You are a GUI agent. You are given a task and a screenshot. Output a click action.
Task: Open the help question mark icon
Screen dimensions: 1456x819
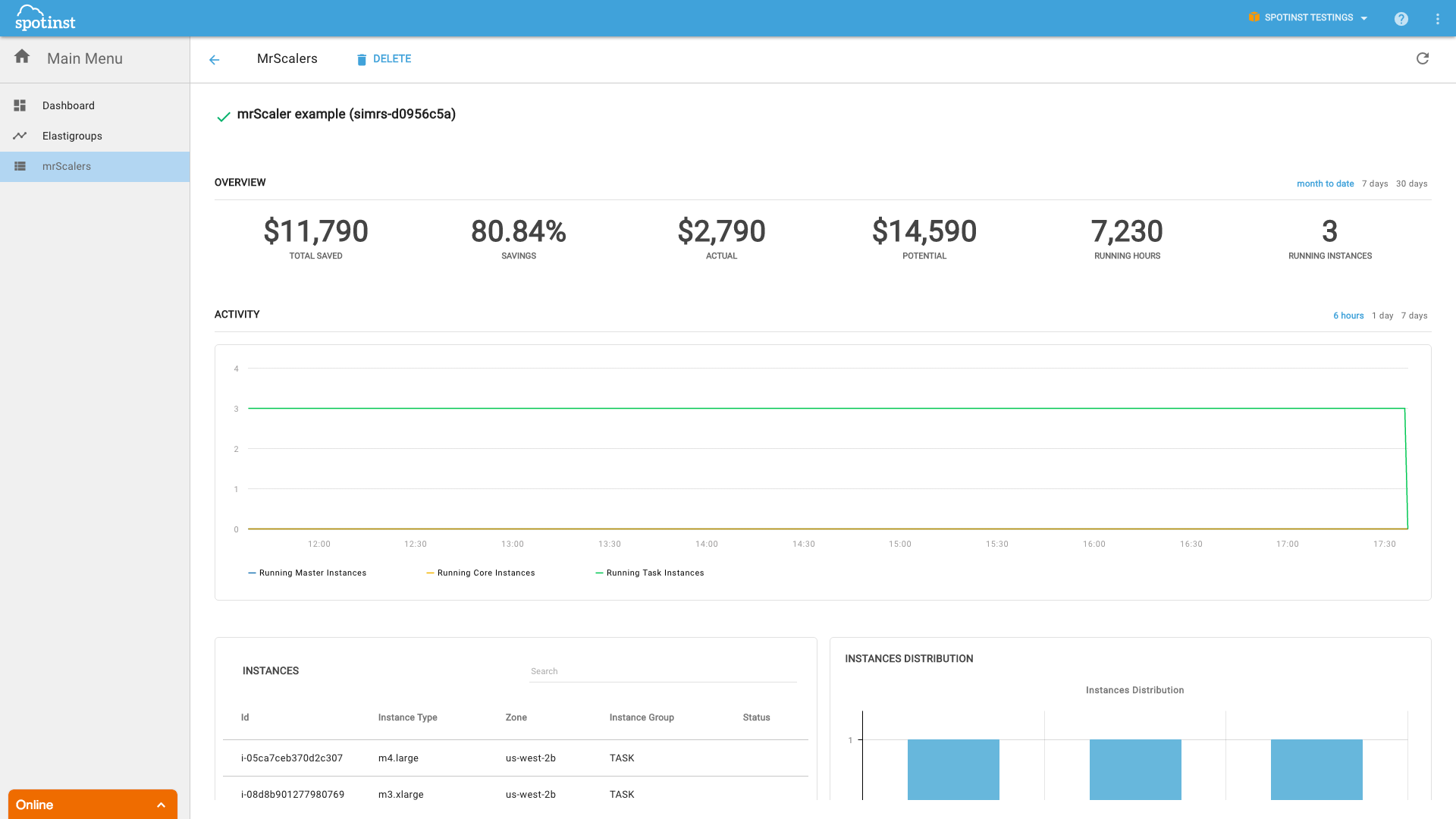[x=1401, y=19]
